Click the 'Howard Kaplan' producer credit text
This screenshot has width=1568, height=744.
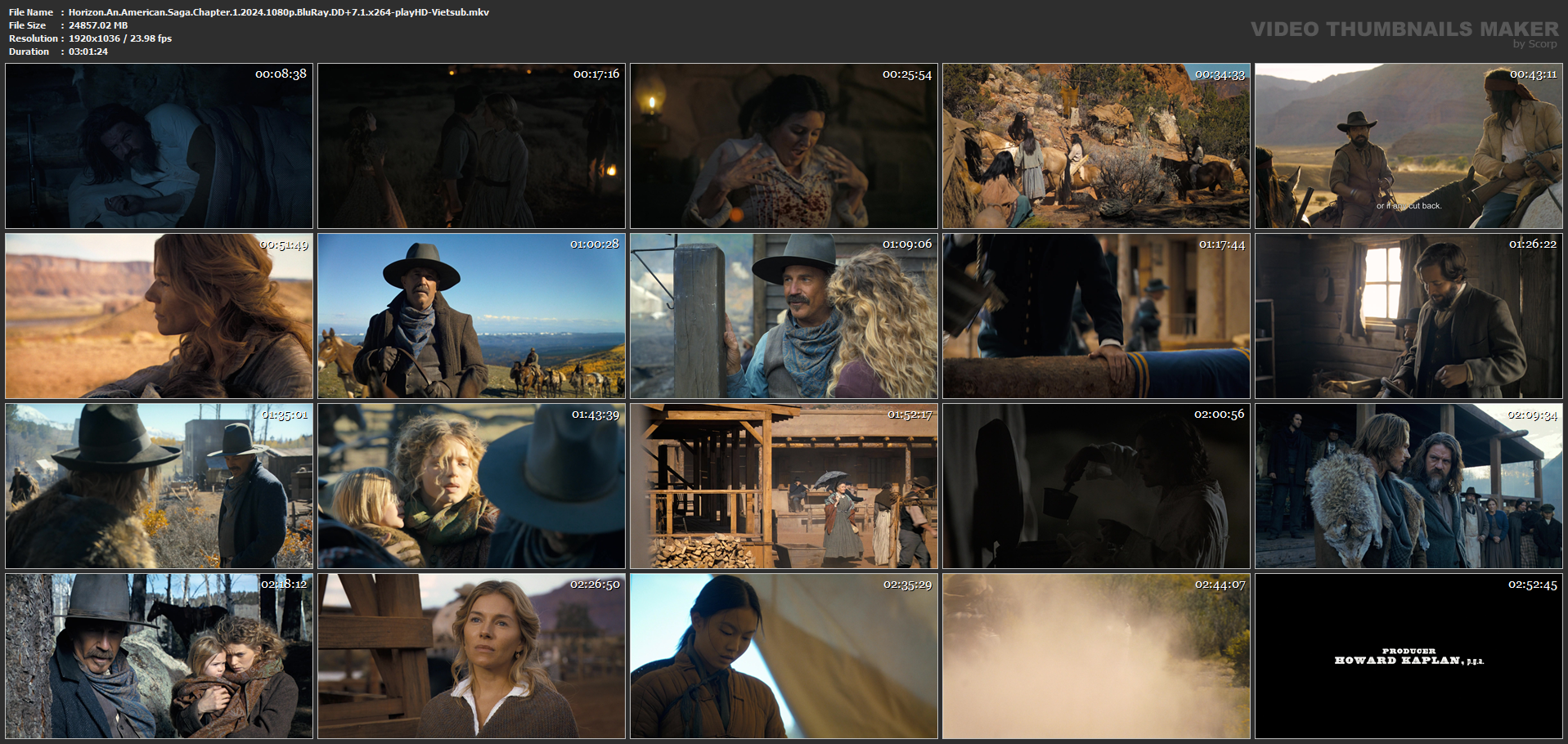coord(1409,661)
